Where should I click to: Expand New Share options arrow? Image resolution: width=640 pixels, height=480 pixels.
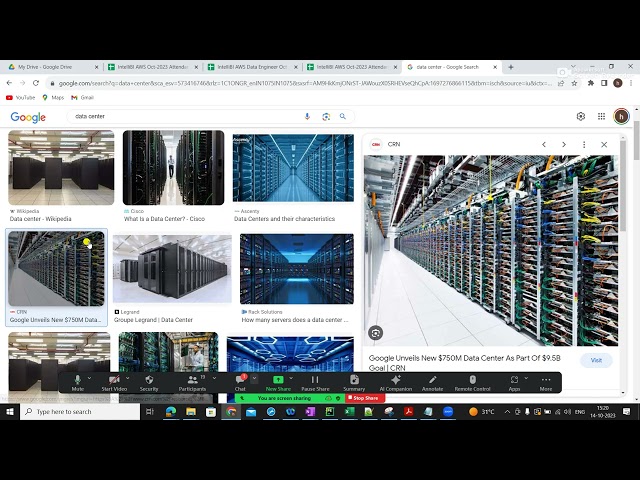tap(291, 378)
